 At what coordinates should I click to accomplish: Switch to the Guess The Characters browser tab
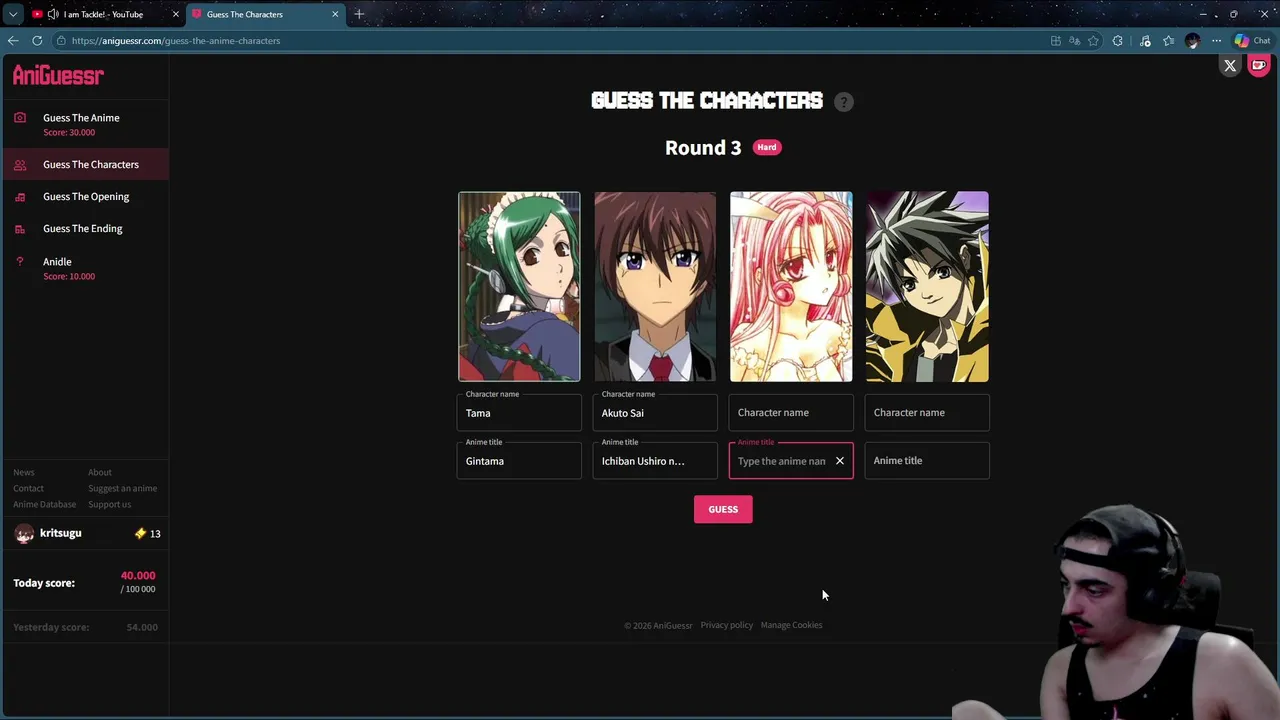click(264, 15)
